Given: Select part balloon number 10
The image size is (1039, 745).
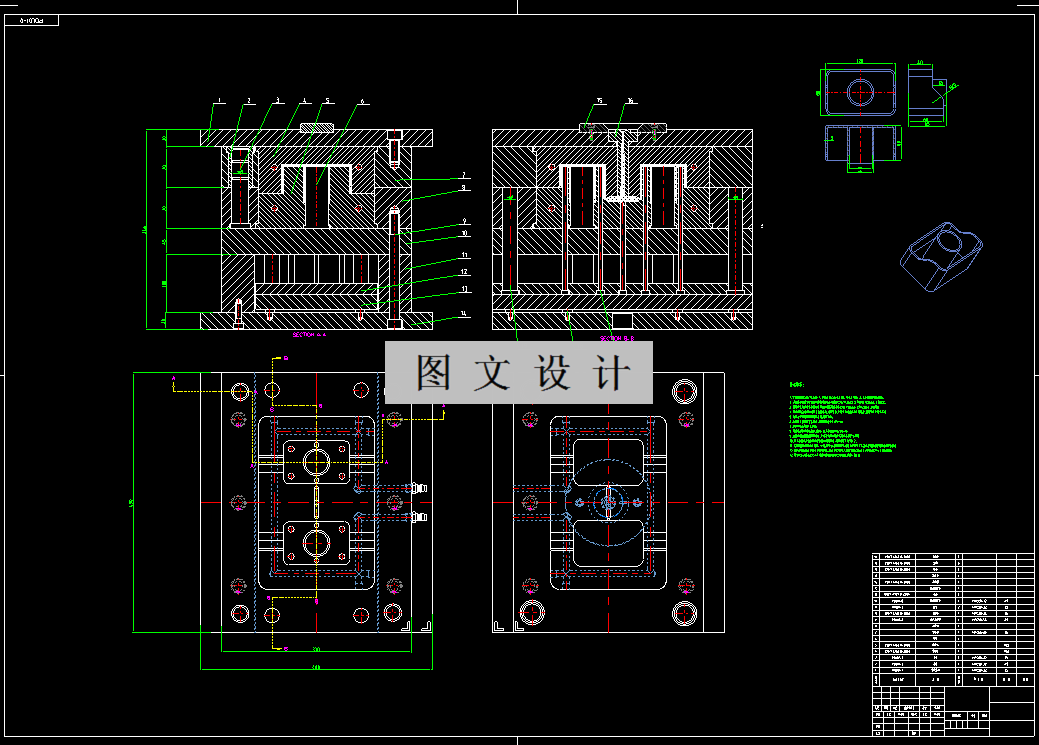Looking at the screenshot, I should click(x=465, y=233).
